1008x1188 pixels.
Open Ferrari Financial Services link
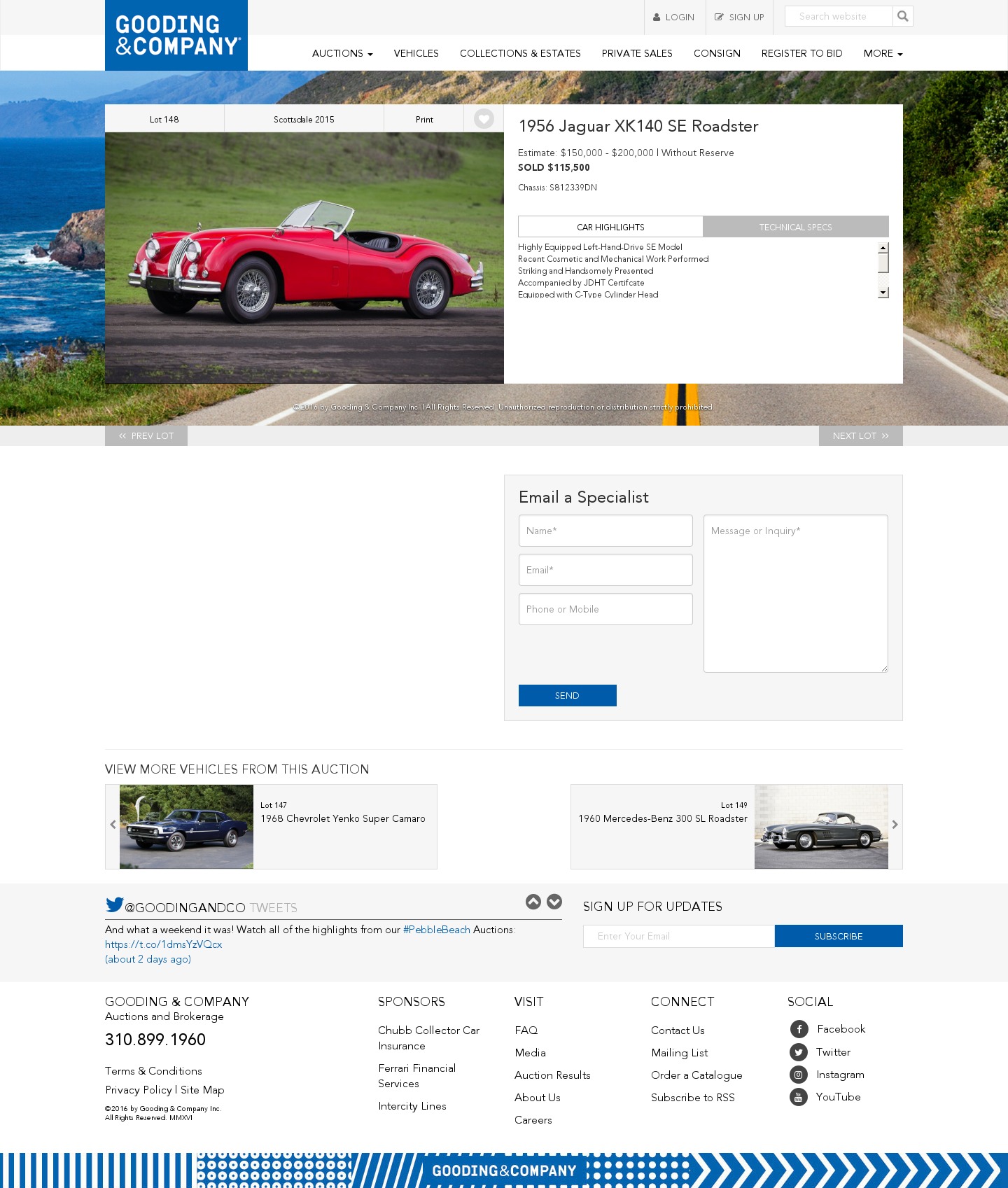[x=416, y=1076]
